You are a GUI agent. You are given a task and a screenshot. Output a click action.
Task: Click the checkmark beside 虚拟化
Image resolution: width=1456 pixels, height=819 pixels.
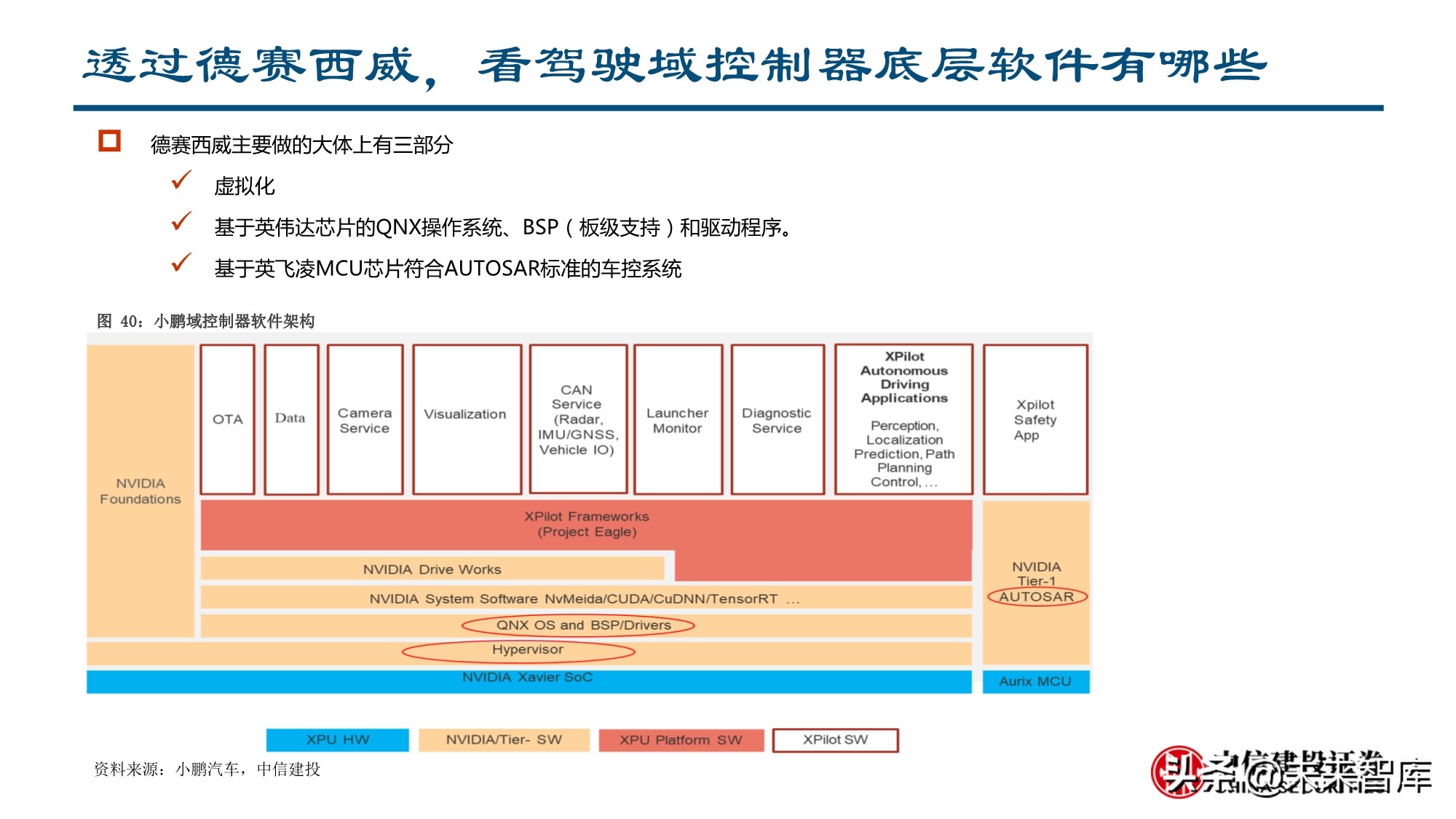point(181,180)
